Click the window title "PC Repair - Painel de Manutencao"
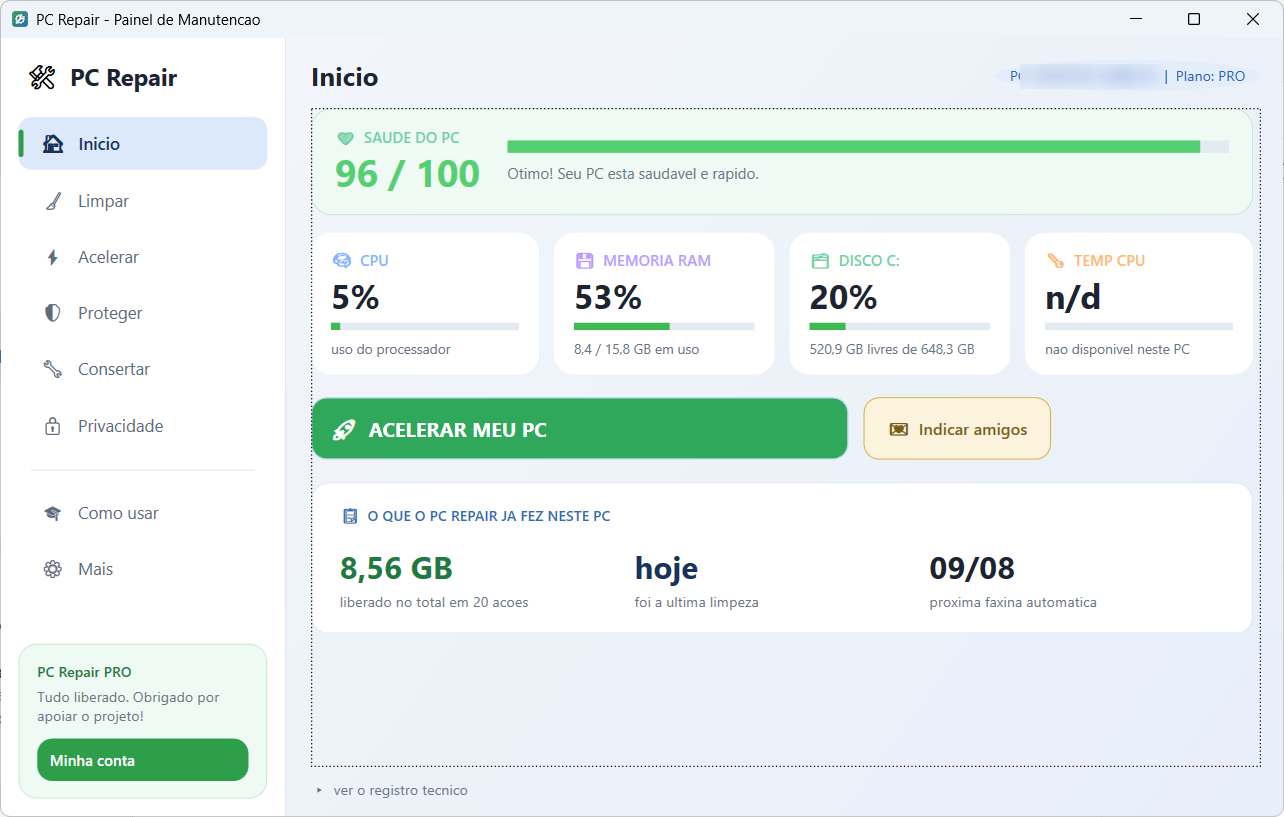This screenshot has height=817, width=1284. point(148,19)
